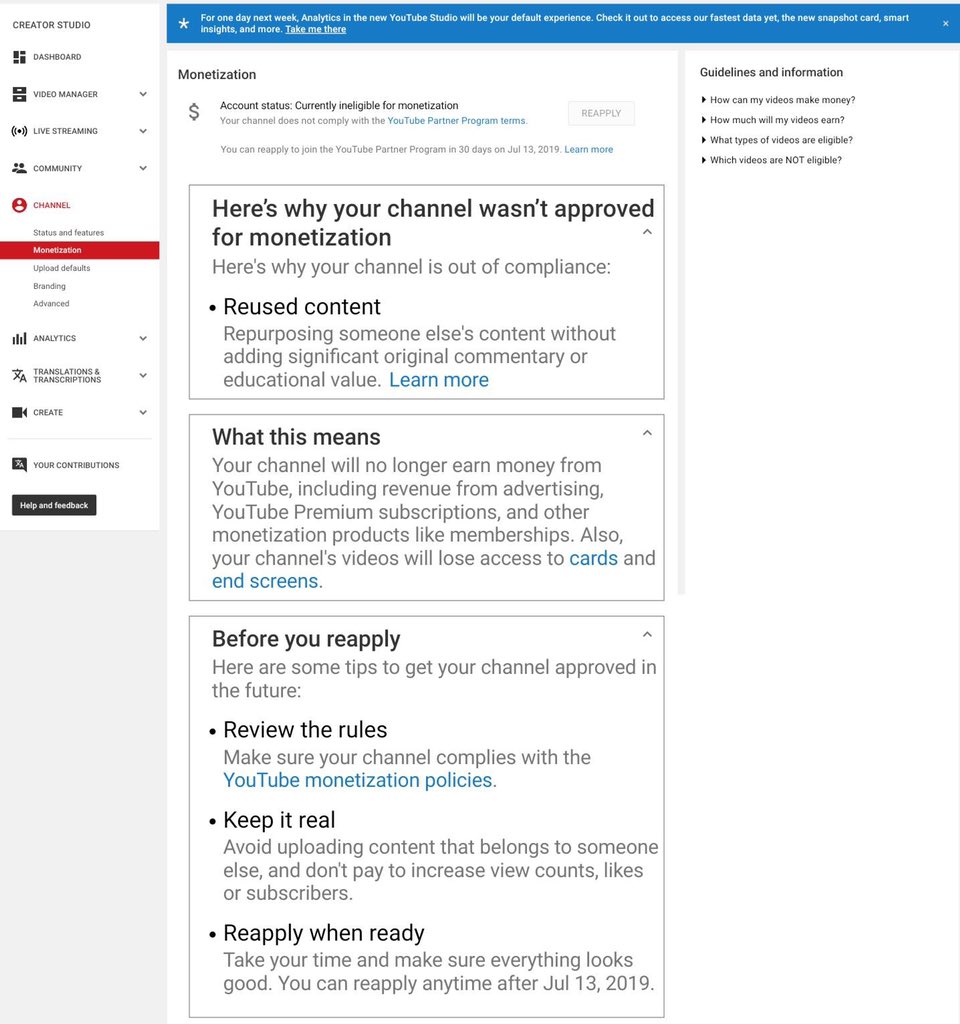Open Branding under Channel
The image size is (960, 1024).
click(50, 286)
